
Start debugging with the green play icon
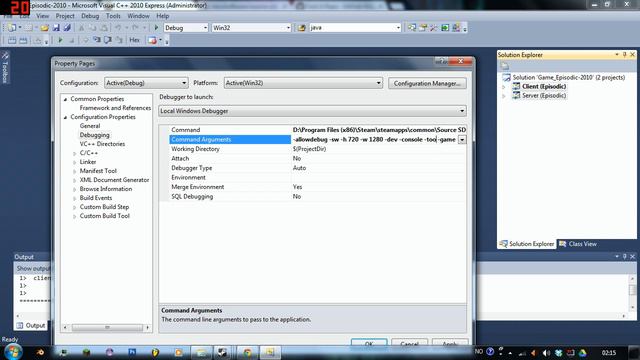point(156,28)
